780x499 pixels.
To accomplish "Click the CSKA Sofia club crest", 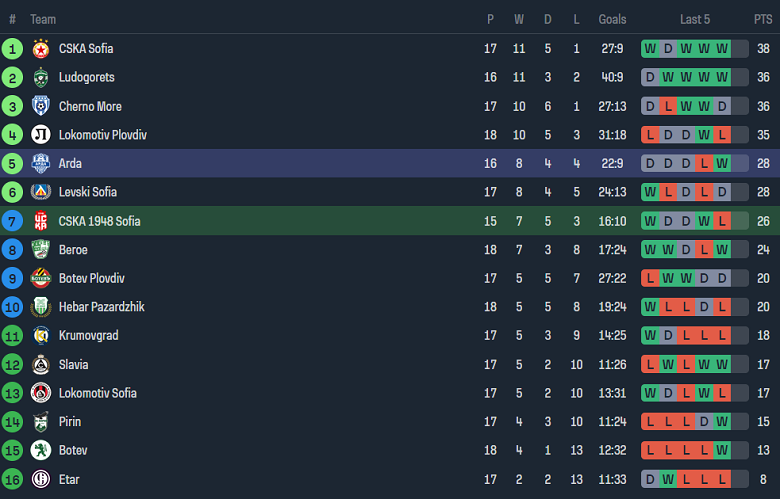I will coord(41,48).
